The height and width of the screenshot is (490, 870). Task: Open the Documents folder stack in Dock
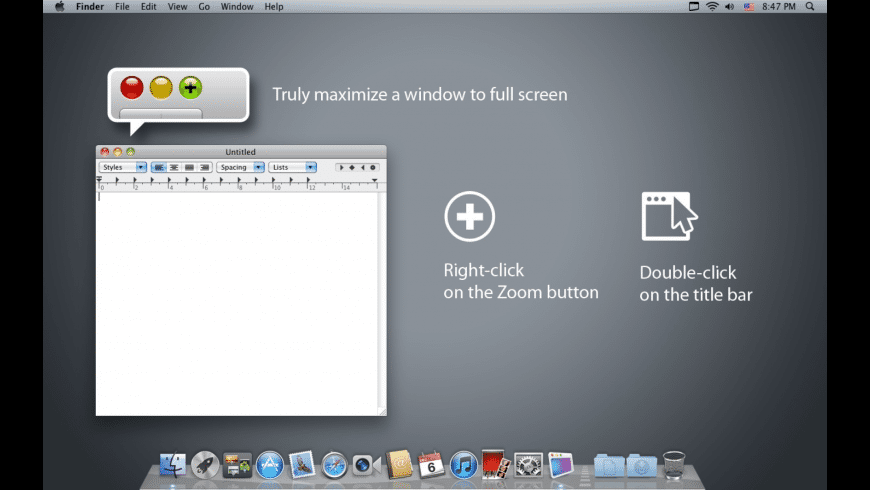coord(609,465)
